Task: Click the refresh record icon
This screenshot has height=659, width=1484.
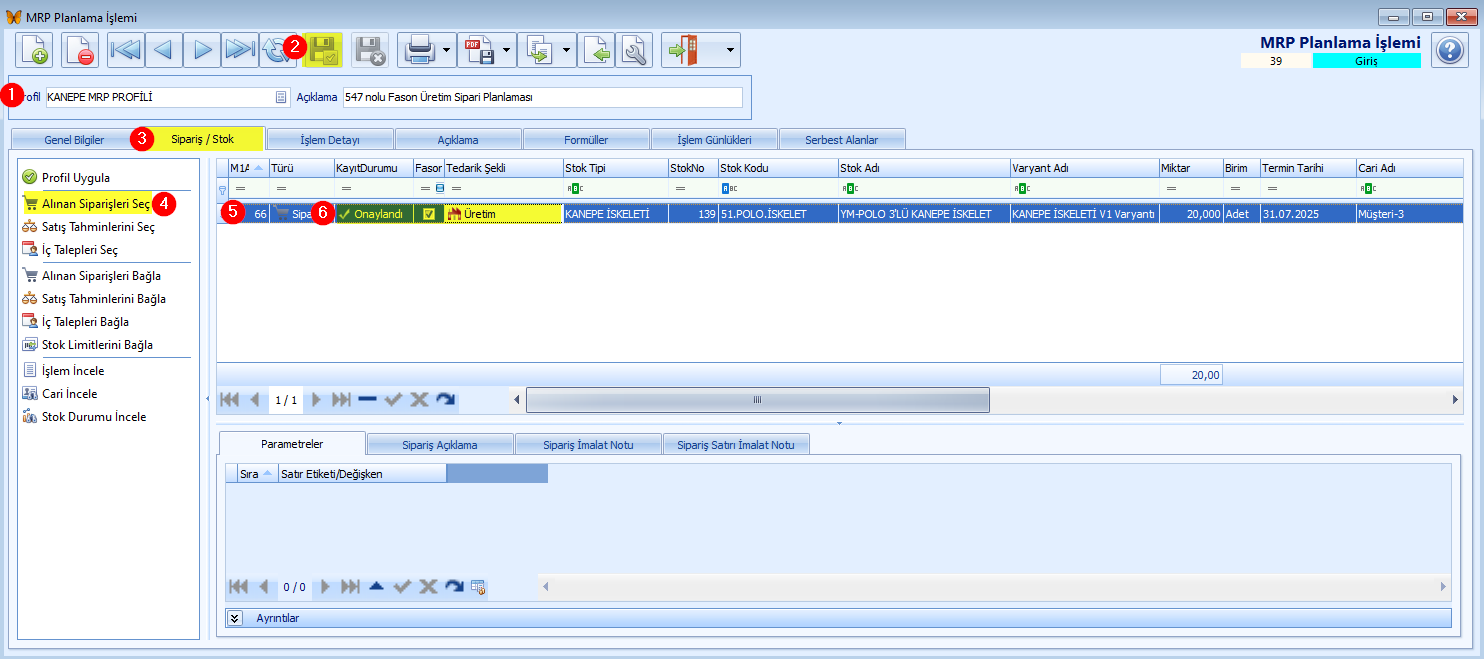Action: [275, 49]
